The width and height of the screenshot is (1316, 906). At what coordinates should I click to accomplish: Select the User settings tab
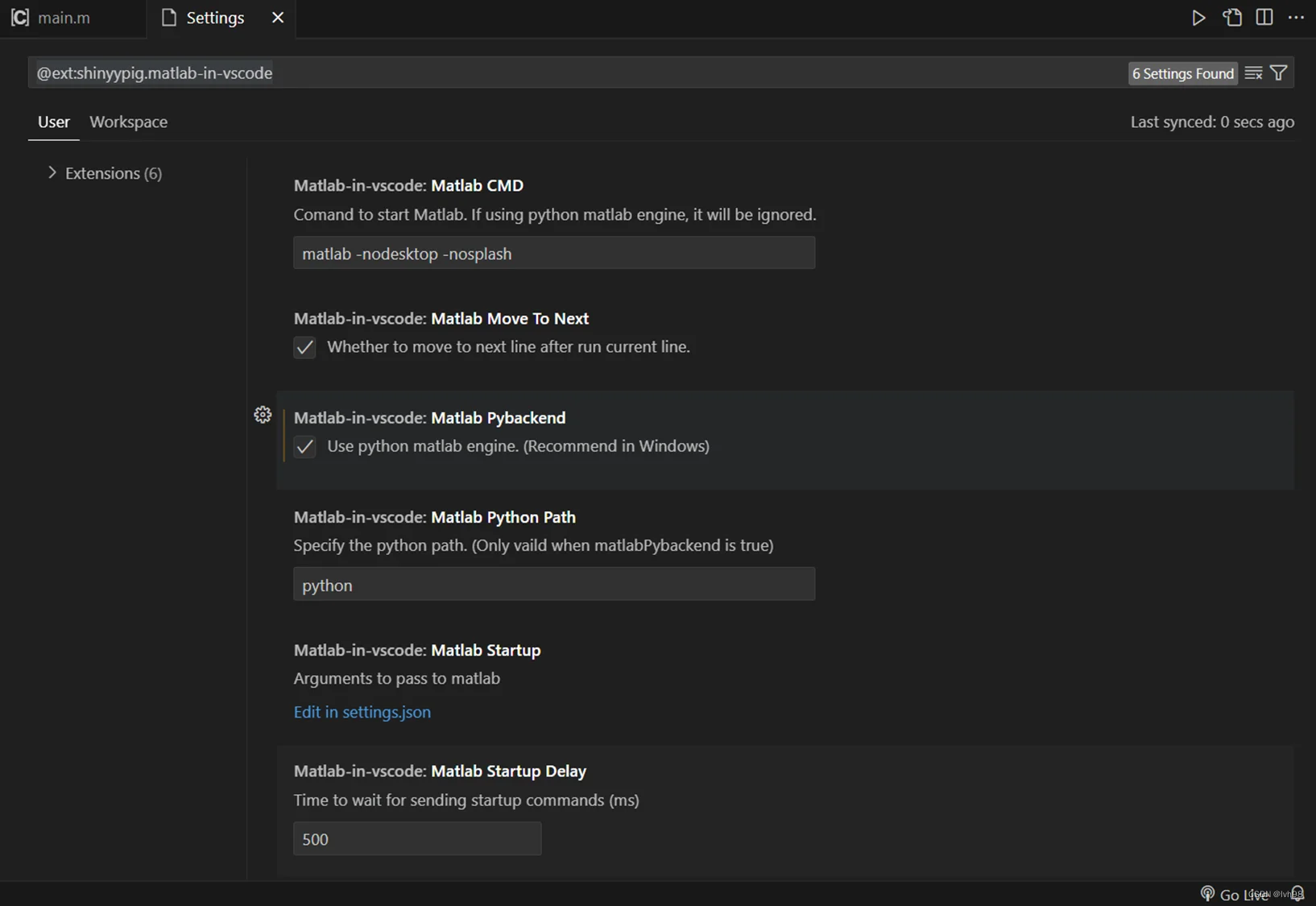(x=54, y=122)
